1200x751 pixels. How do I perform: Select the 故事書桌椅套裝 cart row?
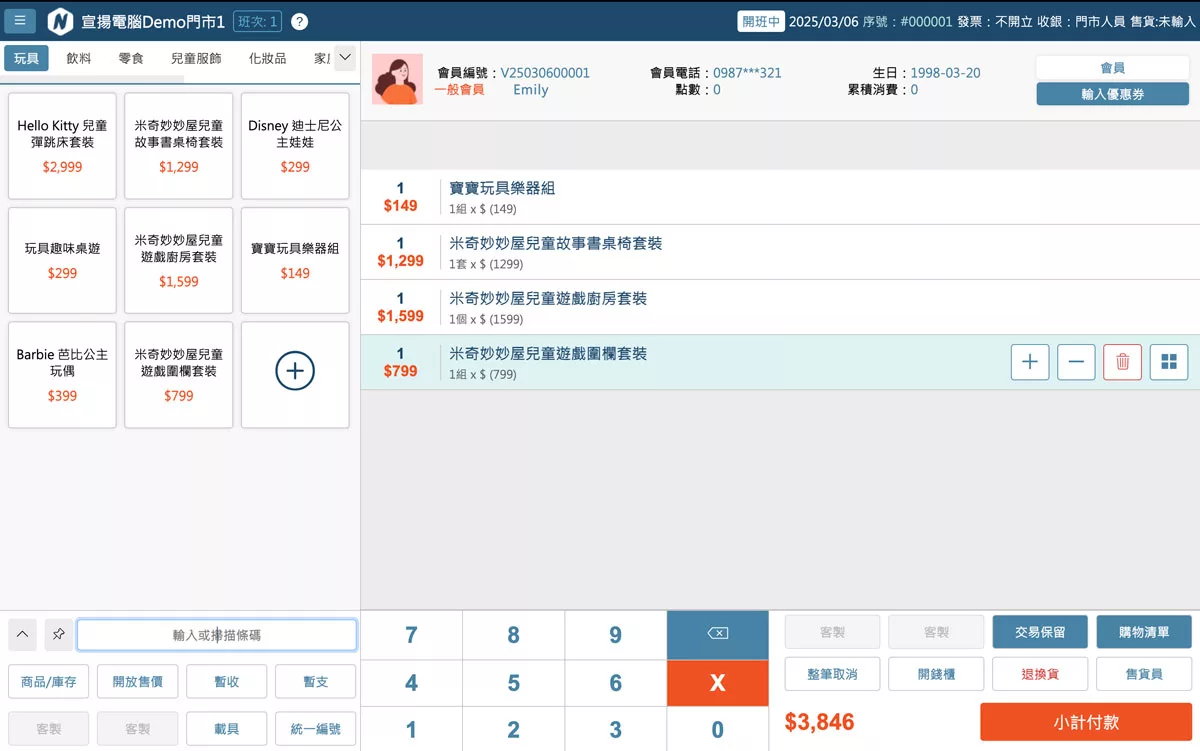click(780, 252)
